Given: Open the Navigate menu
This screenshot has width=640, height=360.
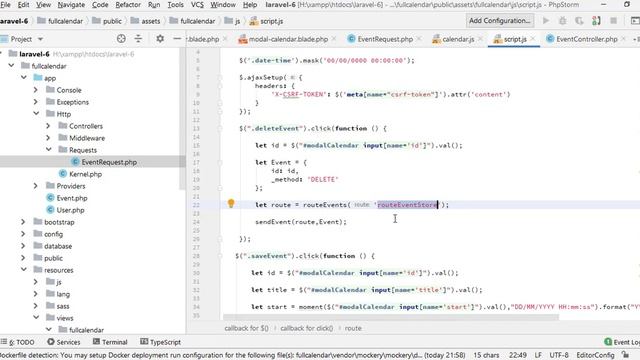Looking at the screenshot, I should tap(71, 5).
